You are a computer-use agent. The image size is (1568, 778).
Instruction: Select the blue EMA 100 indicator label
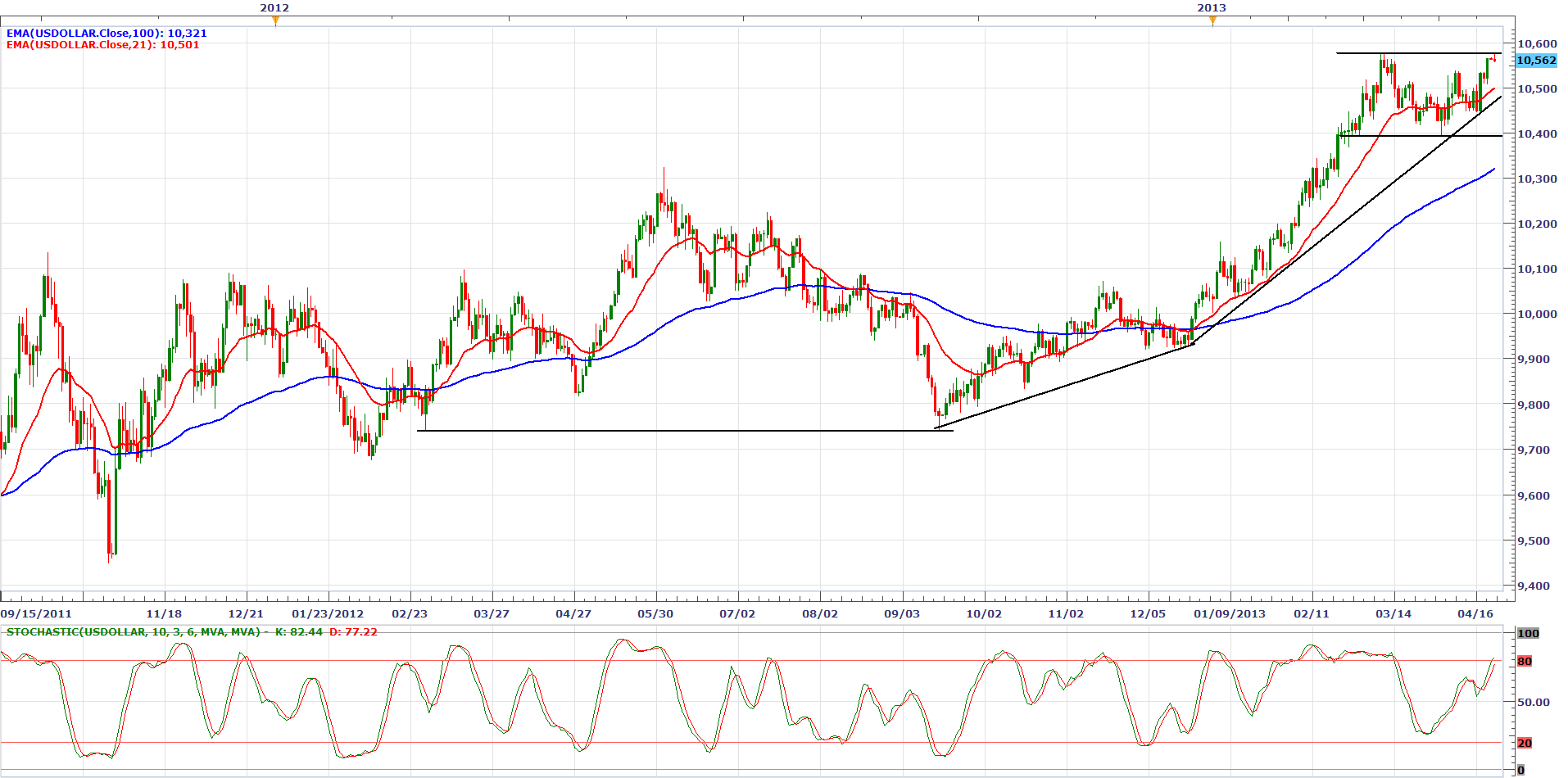[x=106, y=34]
